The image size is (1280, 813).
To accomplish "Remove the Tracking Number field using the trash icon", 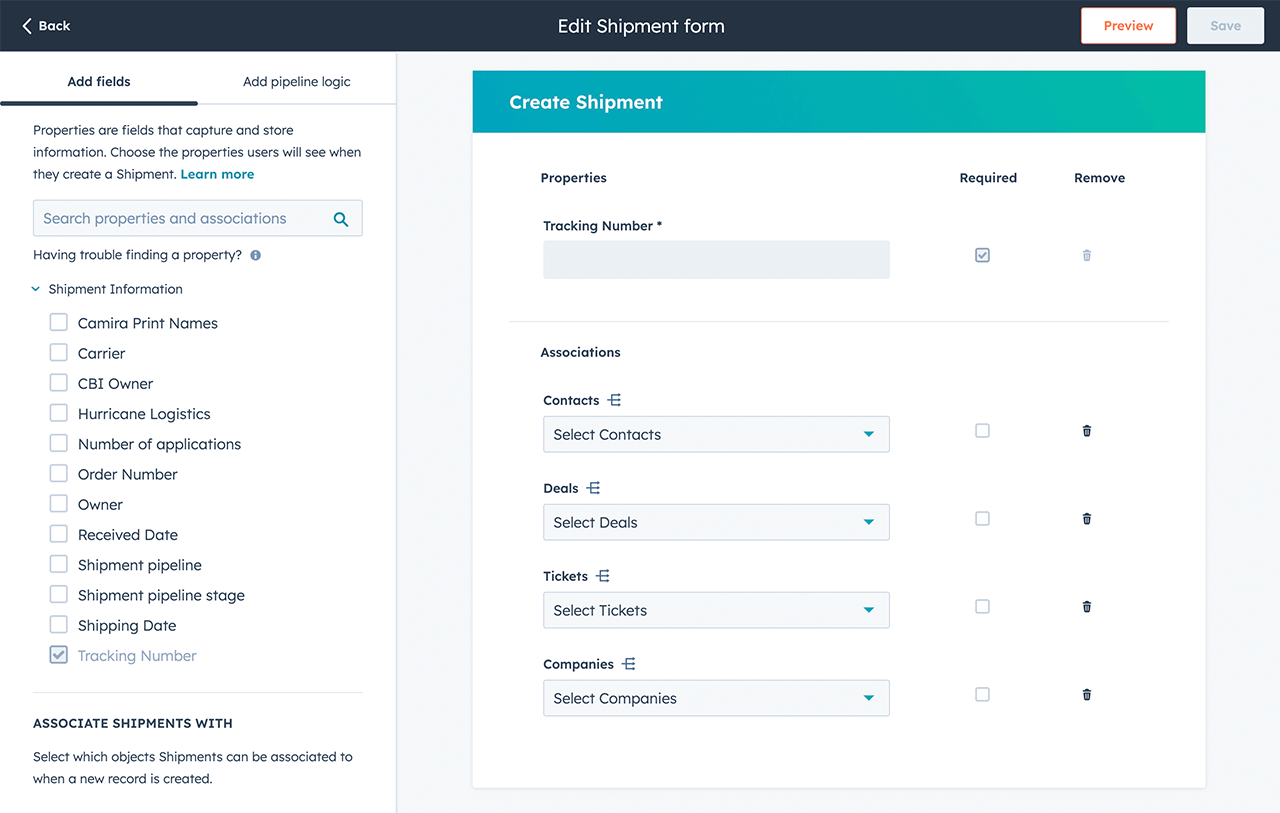I will 1086,255.
